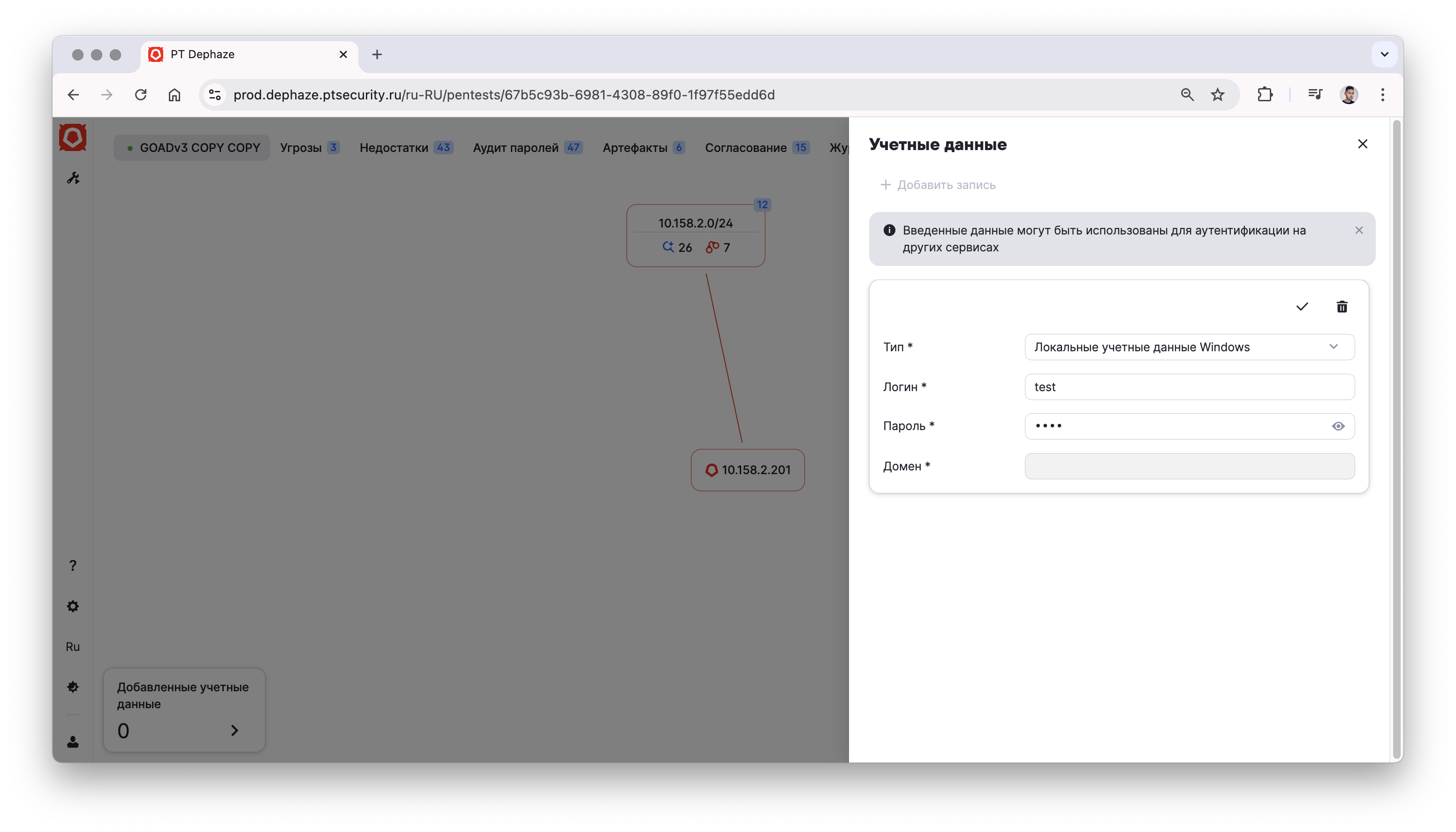Show the password with the eye icon
The image size is (1456, 832).
click(x=1338, y=426)
